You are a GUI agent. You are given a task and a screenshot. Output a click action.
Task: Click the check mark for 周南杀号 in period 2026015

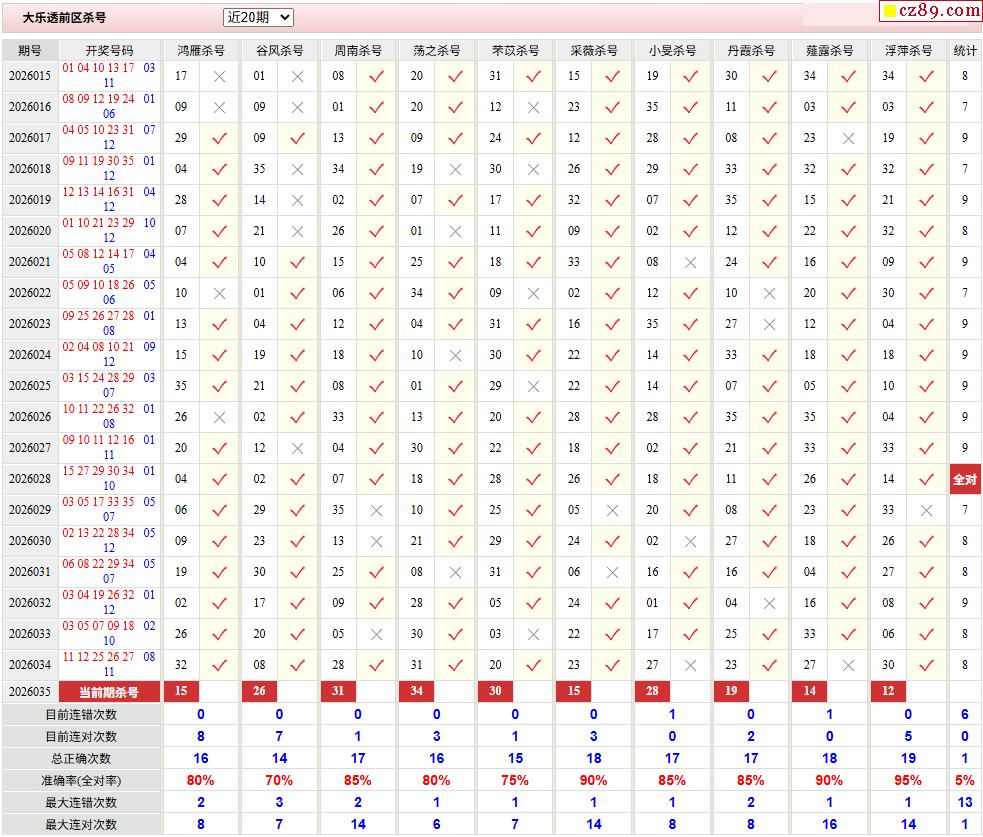pos(376,76)
